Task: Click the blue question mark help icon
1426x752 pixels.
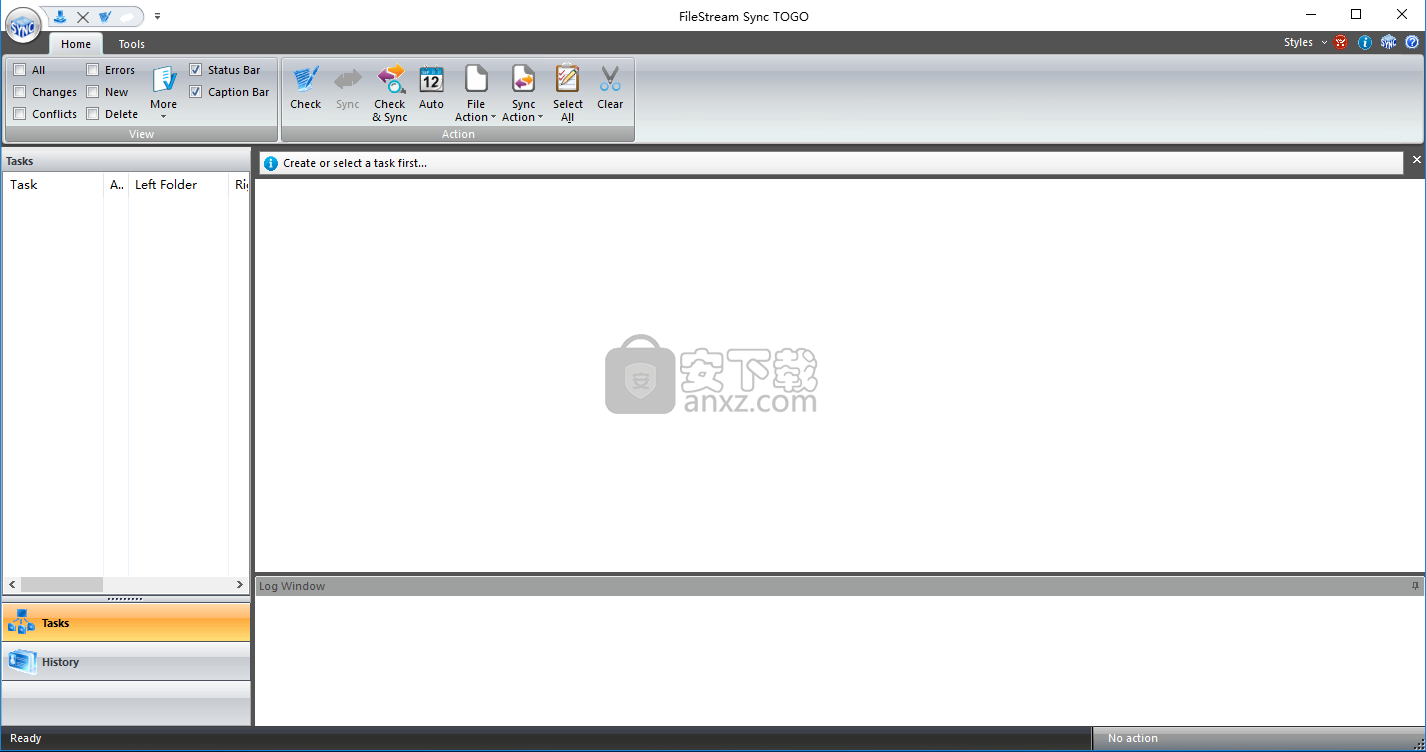Action: (1412, 42)
